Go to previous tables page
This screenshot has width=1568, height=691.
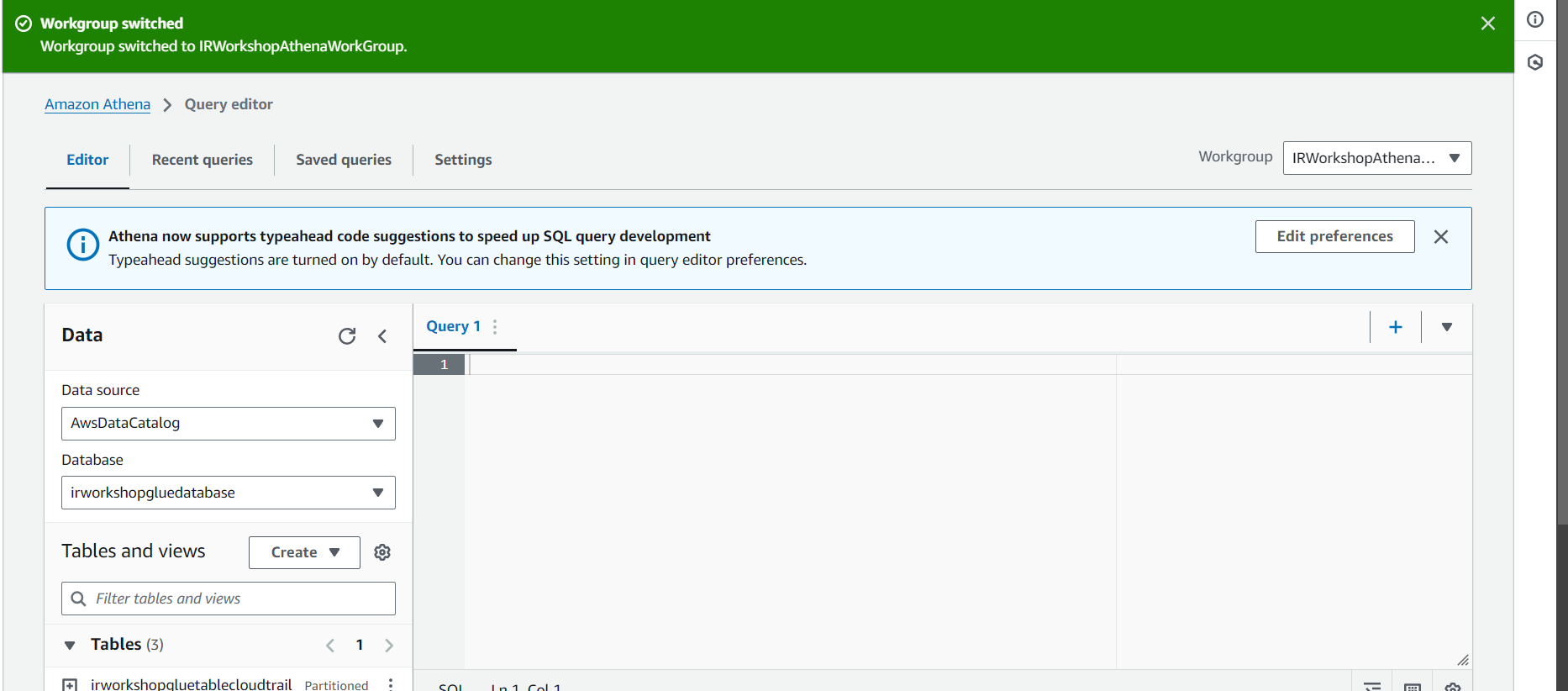(330, 646)
